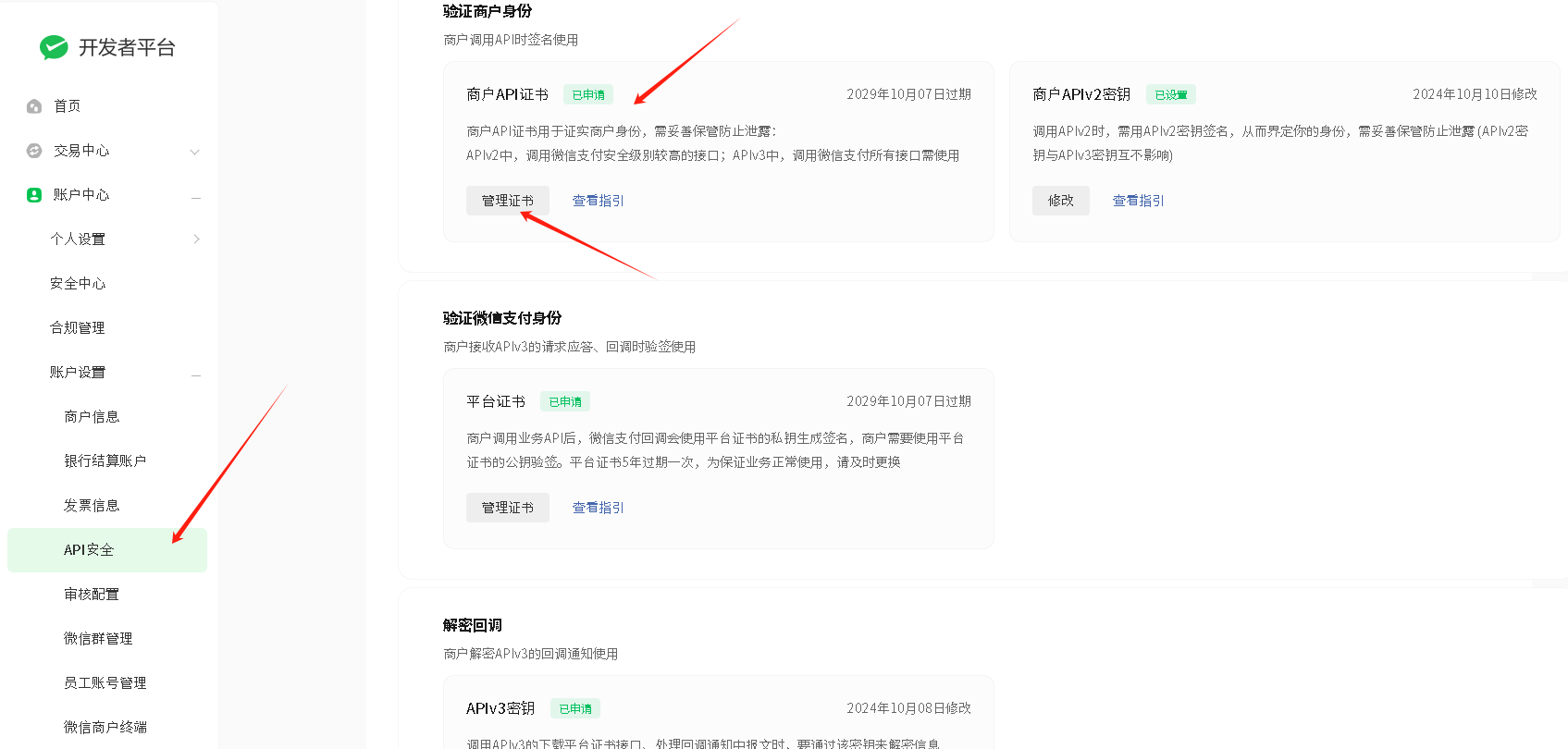
Task: Click 2024年10月10日修改 date text
Action: pos(1475,94)
